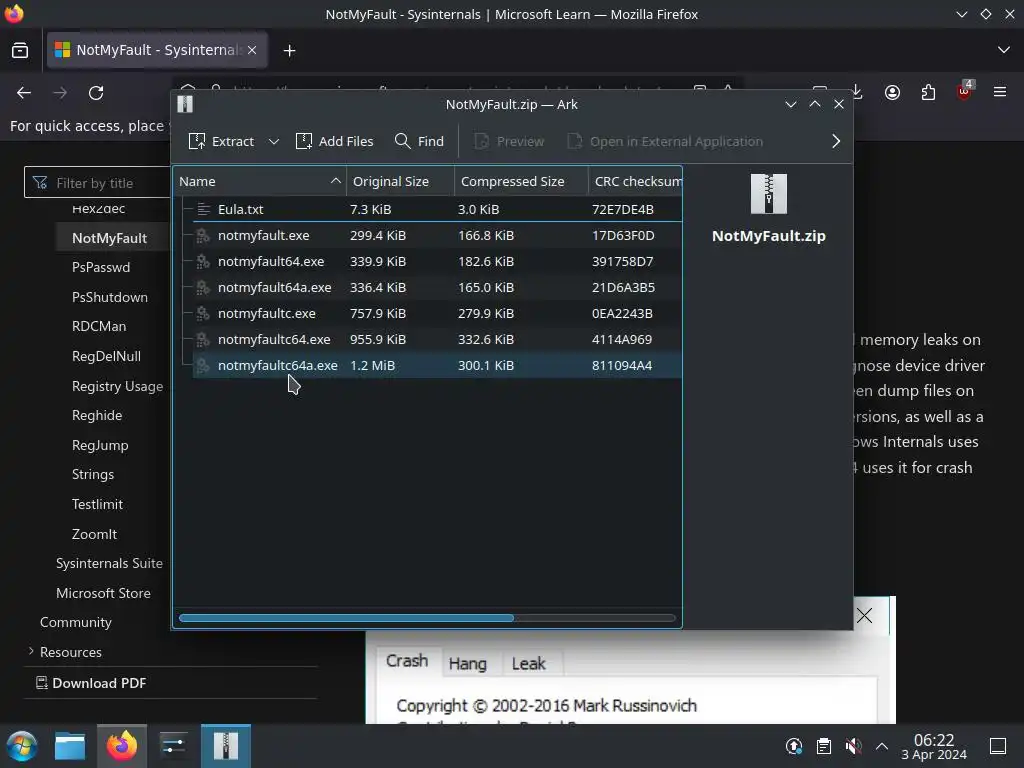1024x768 pixels.
Task: Open the application launcher in taskbar
Action: [22, 746]
